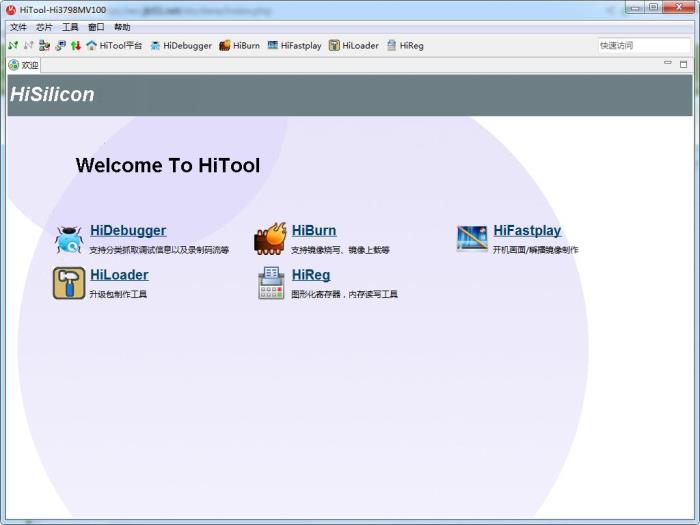Click the HiTool app icon in title bar
The image size is (700, 525).
11,9
